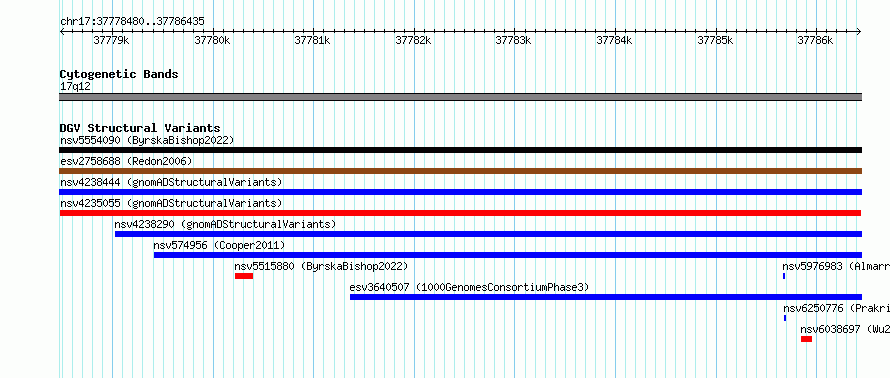Open the nsv6250776 variant label
This screenshot has height=378, width=890.
(837, 308)
